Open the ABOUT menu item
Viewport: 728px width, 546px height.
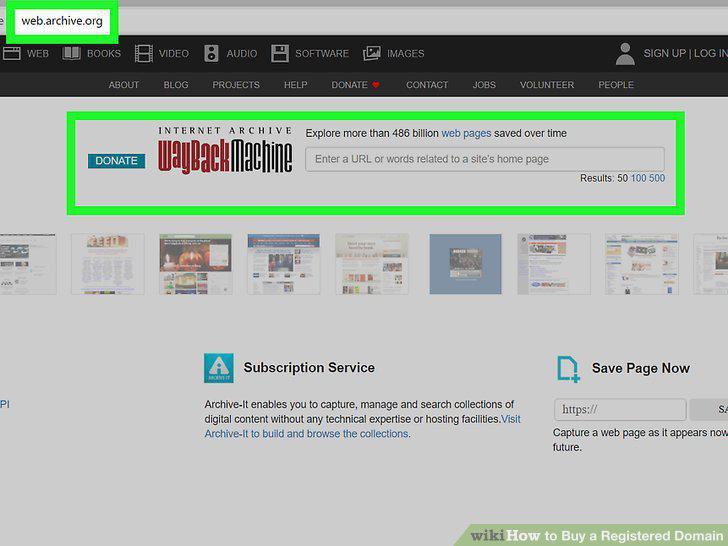click(x=124, y=85)
